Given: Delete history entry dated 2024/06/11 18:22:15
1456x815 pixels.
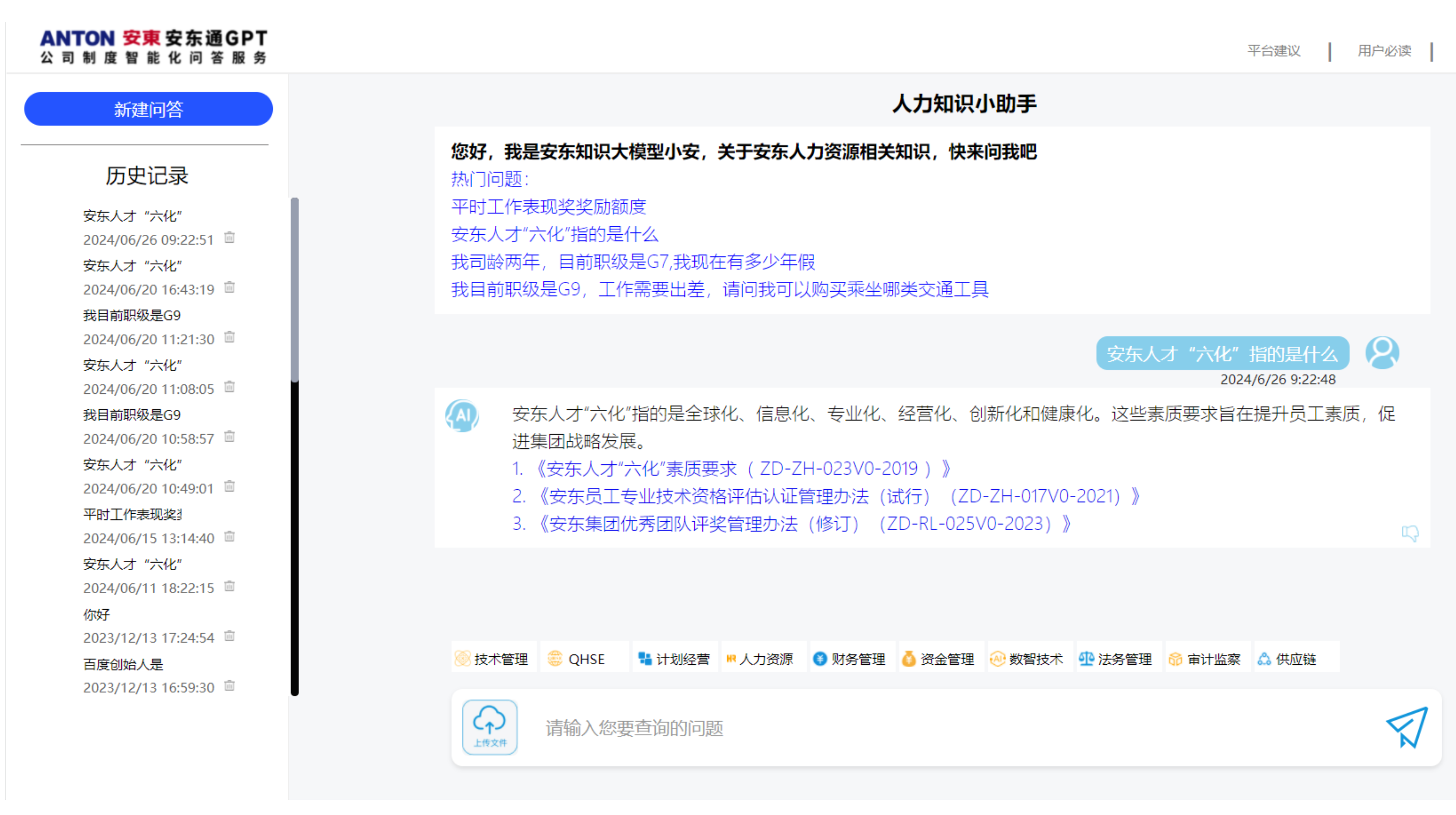Looking at the screenshot, I should (x=229, y=586).
